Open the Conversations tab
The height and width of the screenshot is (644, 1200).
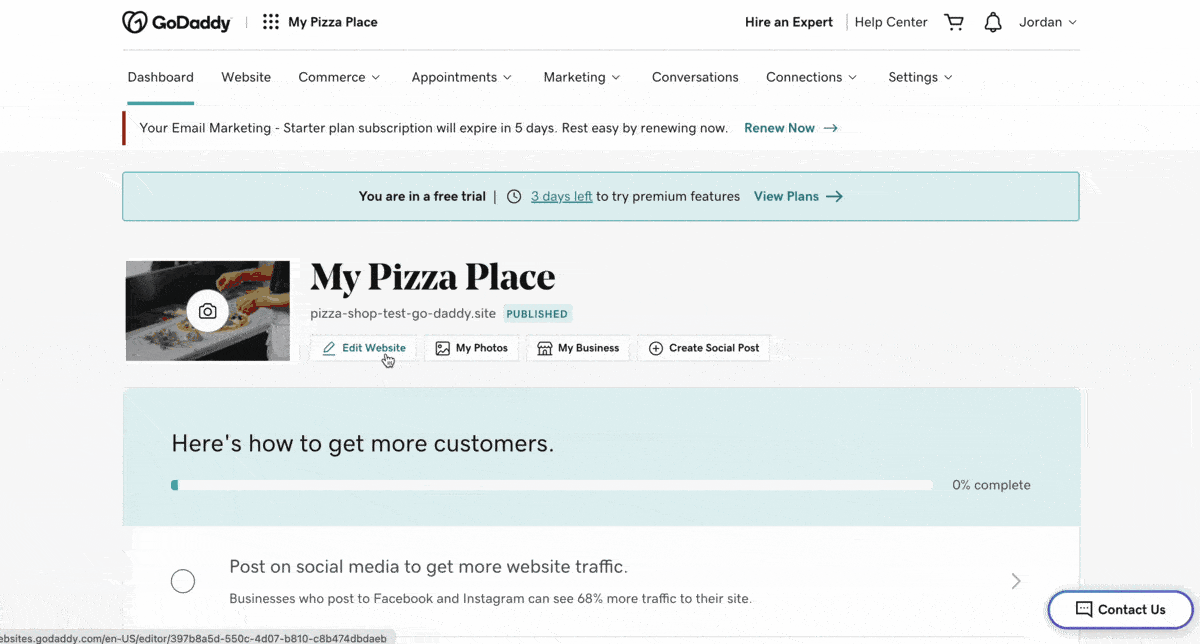pos(695,77)
